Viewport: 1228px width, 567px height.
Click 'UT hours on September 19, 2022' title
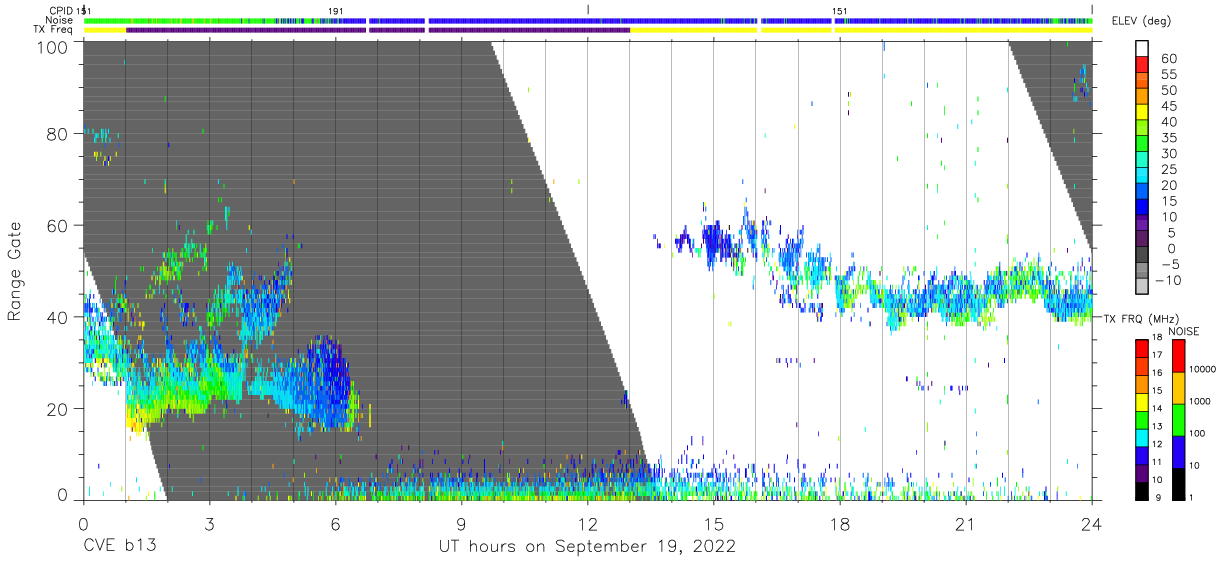click(587, 547)
